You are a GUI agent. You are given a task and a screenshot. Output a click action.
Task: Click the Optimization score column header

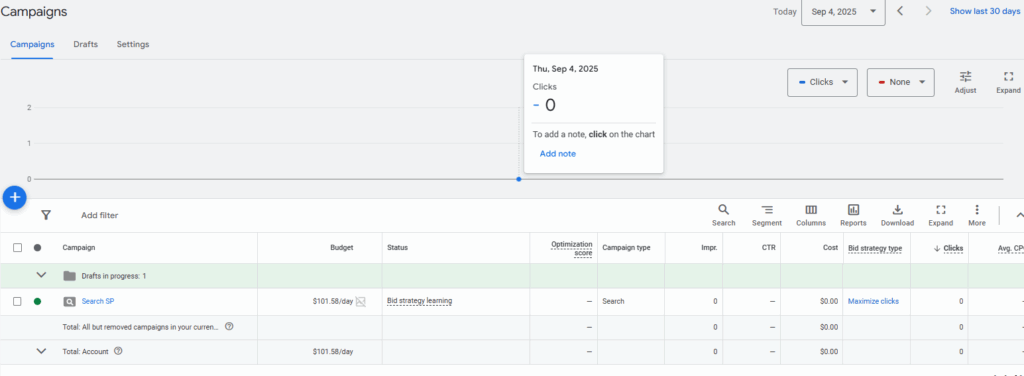click(x=571, y=248)
